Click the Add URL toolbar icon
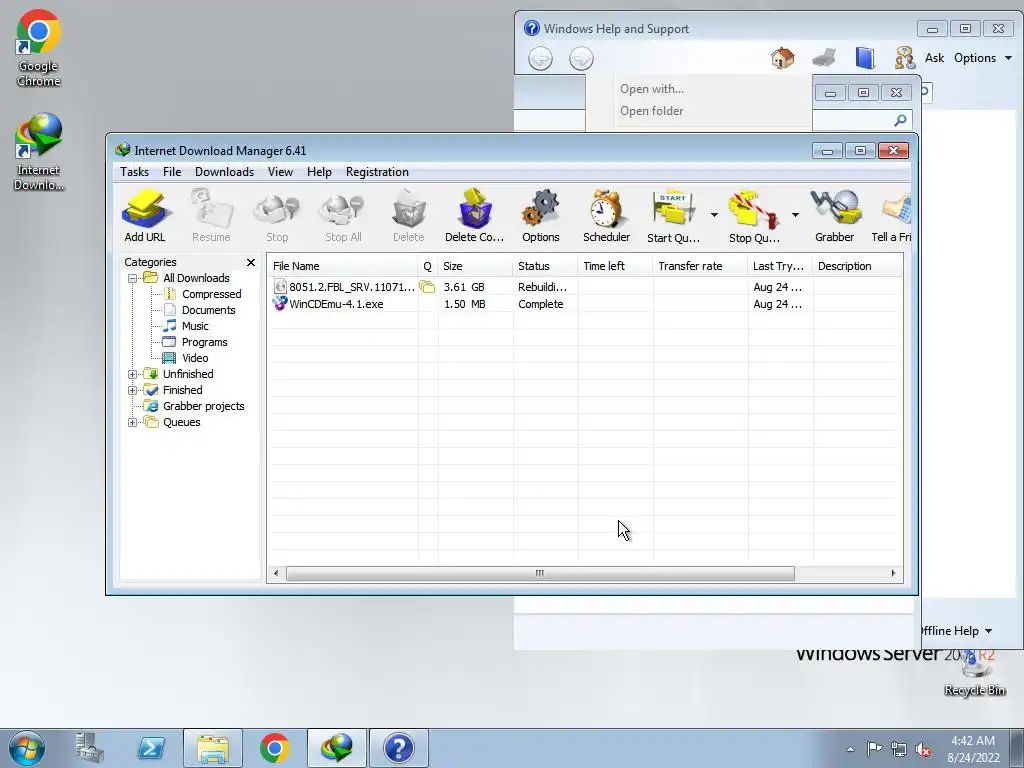1024x768 pixels. tap(145, 216)
